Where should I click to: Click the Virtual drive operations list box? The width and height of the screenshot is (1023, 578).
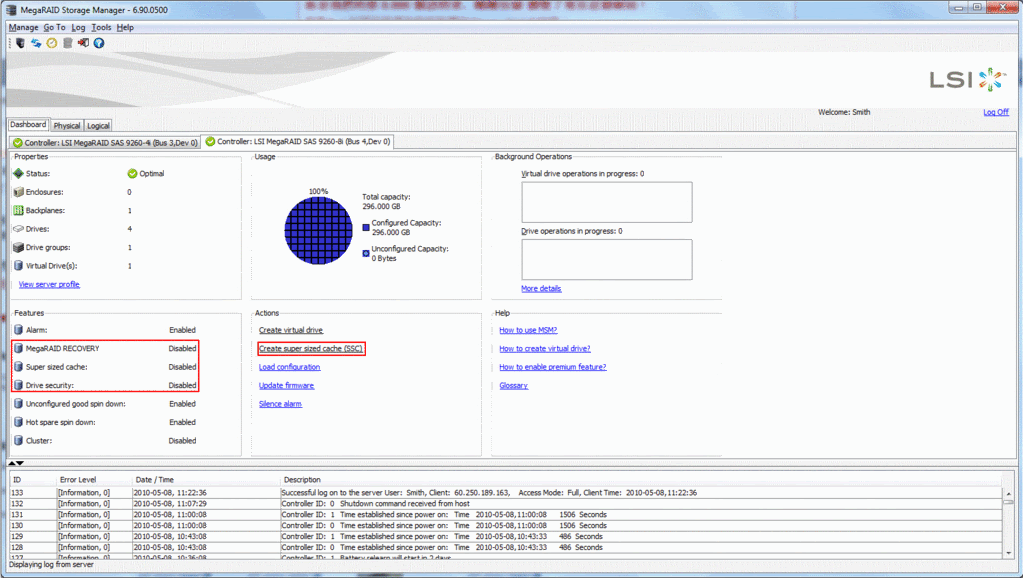click(607, 202)
